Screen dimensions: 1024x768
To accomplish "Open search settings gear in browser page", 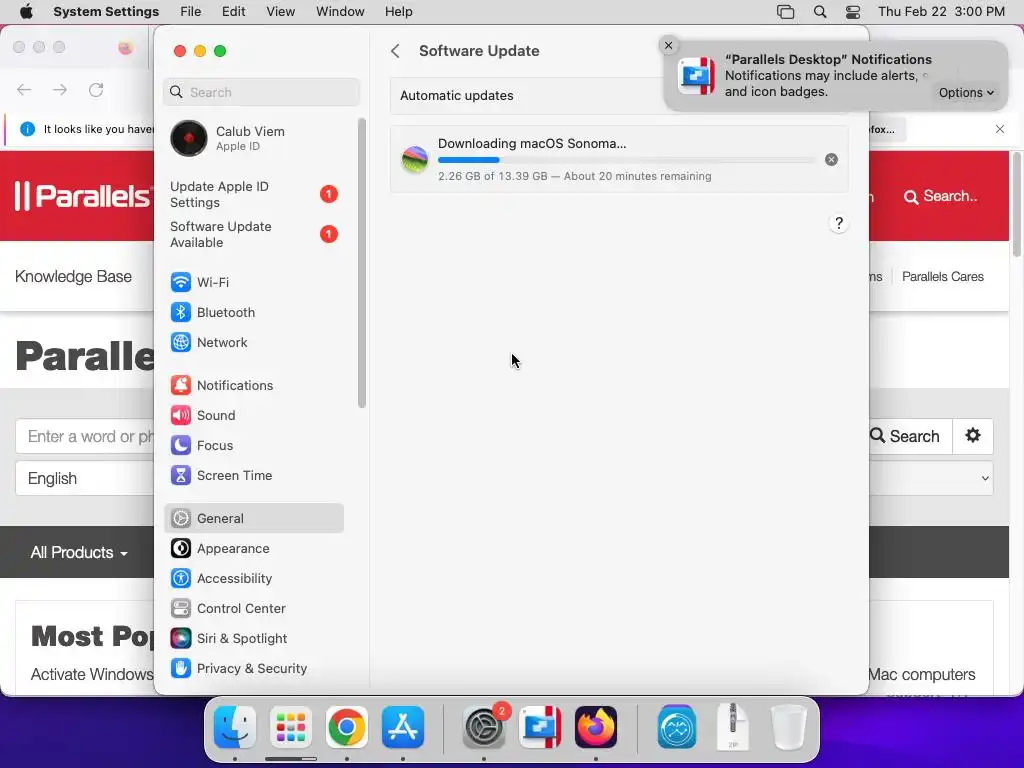I will (973, 436).
